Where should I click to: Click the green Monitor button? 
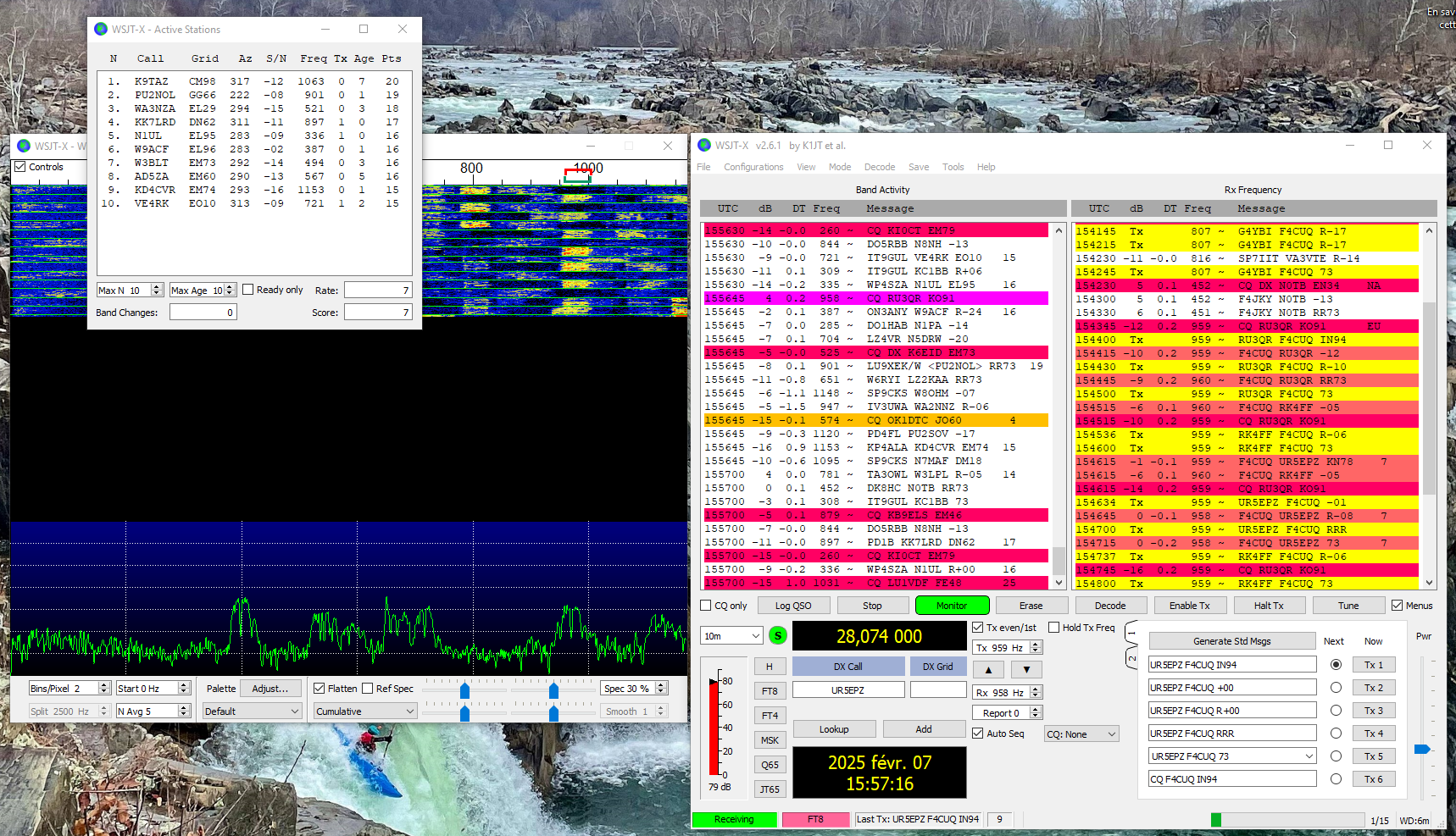coord(952,606)
